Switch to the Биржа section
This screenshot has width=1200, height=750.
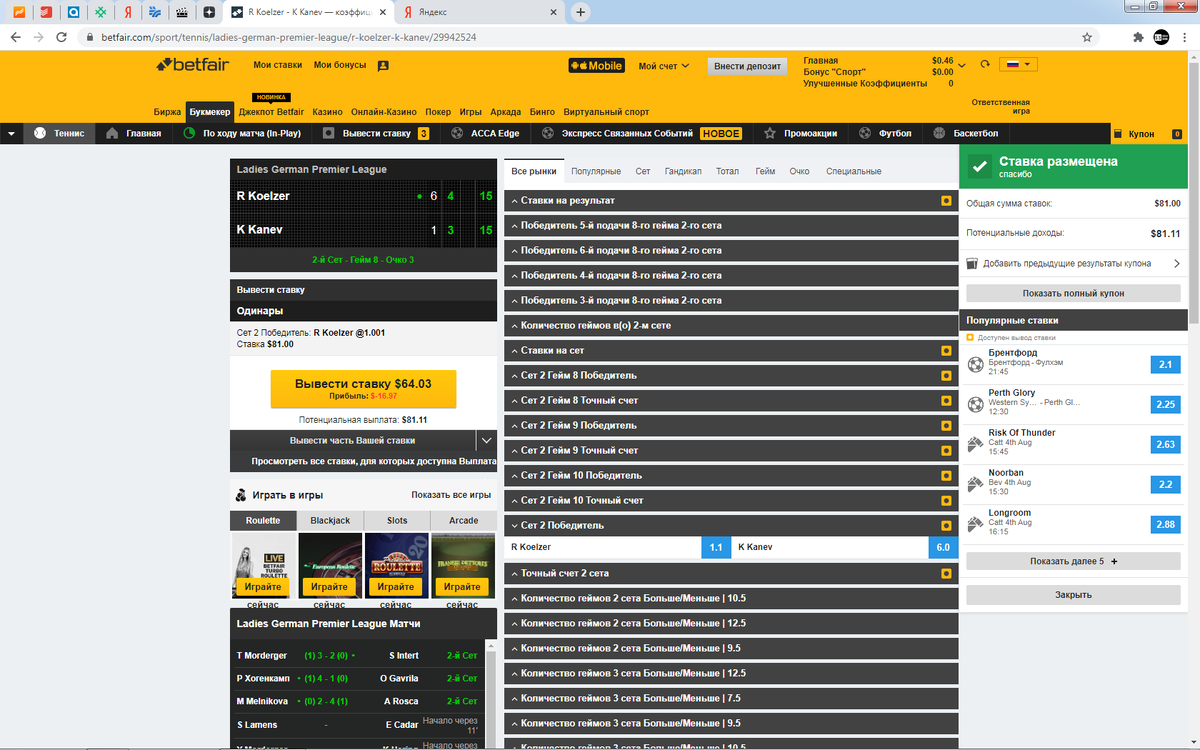click(x=167, y=112)
